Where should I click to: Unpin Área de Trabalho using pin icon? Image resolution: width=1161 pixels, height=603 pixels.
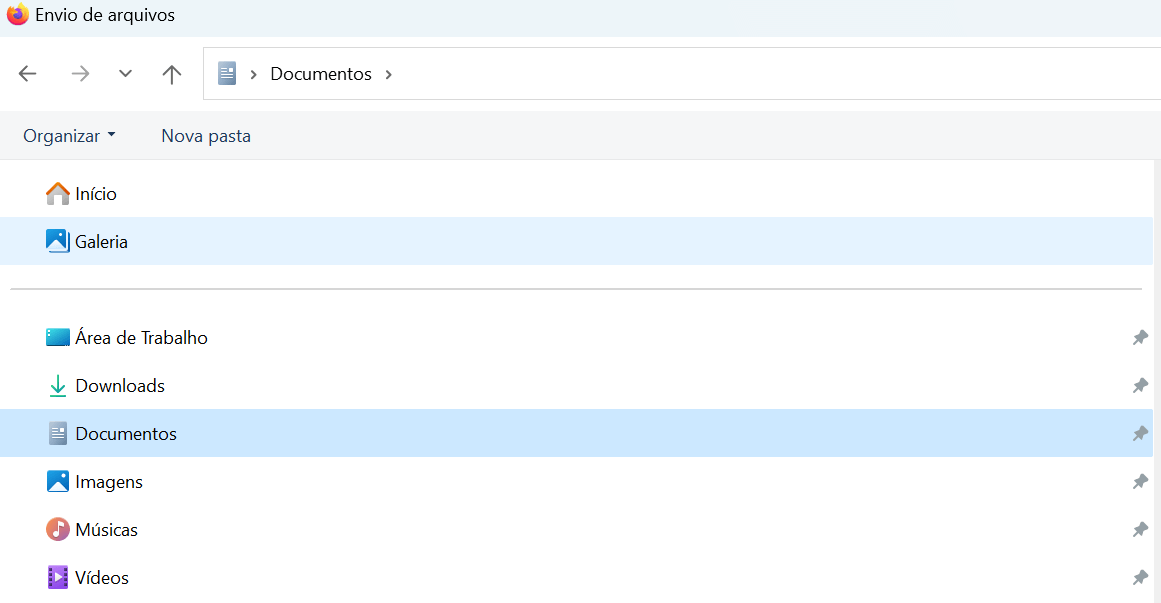[x=1140, y=338]
